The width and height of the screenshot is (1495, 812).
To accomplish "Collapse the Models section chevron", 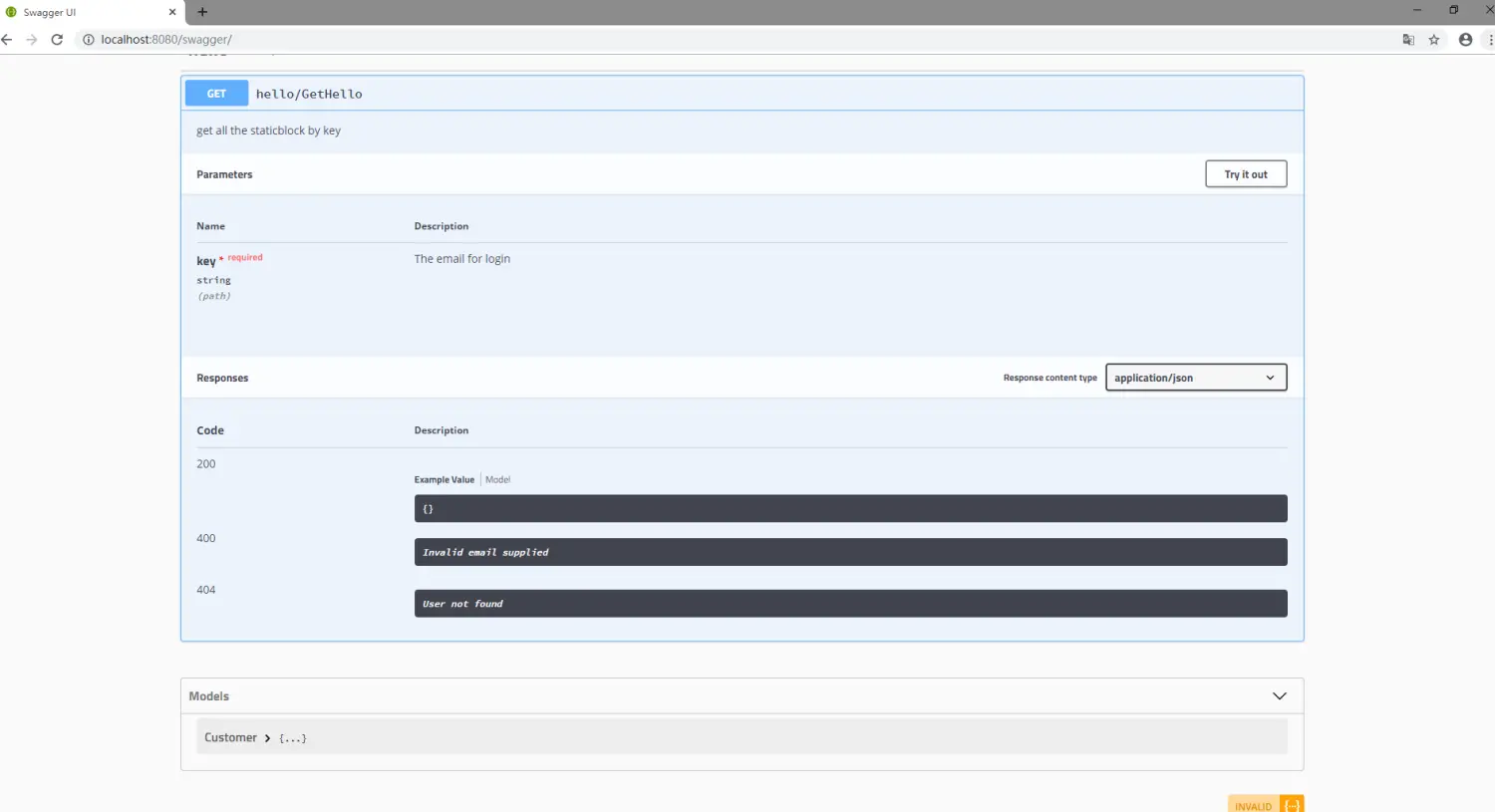I will tap(1280, 696).
